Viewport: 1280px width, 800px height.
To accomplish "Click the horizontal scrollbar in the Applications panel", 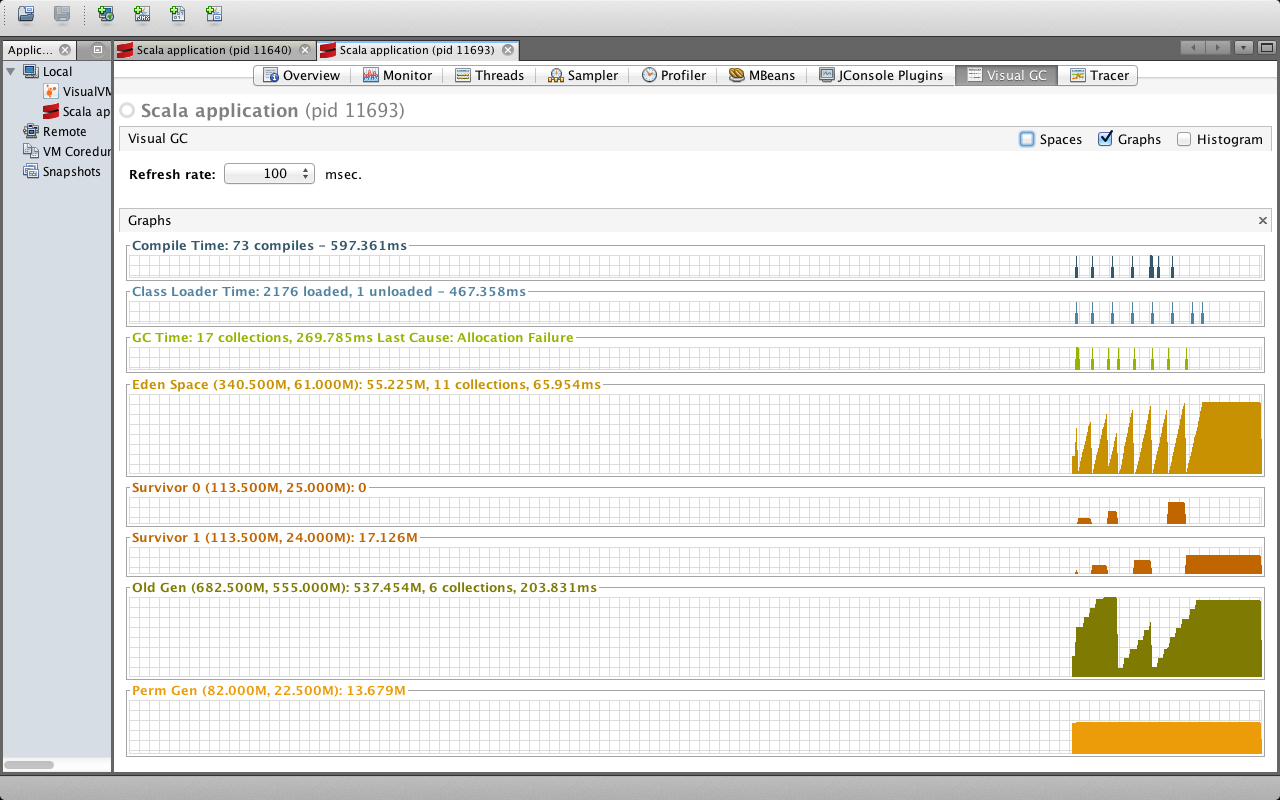I will 30,765.
